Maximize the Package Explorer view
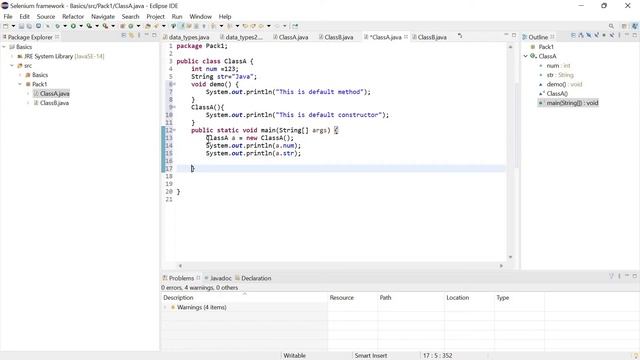This screenshot has height=360, width=640. [x=154, y=36]
